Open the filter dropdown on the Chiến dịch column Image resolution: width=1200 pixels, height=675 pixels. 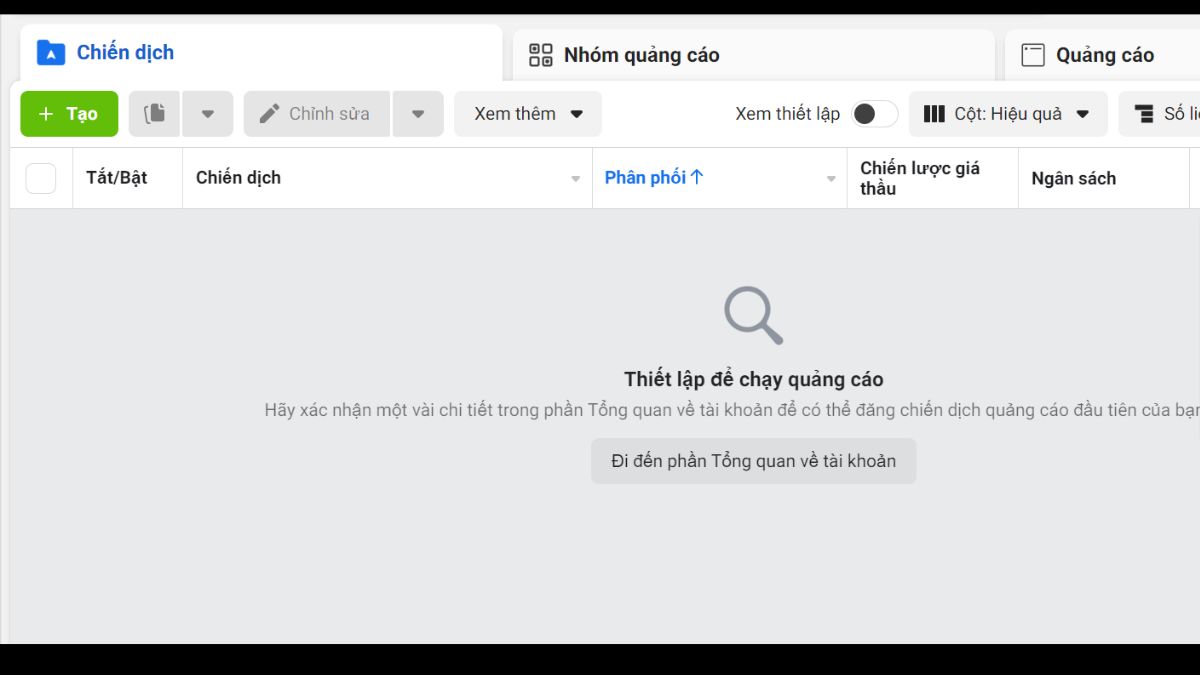[575, 178]
